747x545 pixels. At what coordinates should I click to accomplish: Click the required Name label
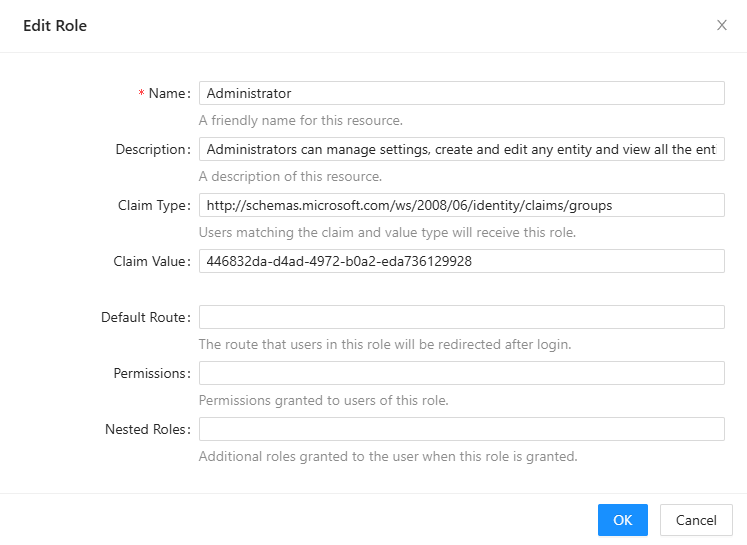(x=167, y=93)
